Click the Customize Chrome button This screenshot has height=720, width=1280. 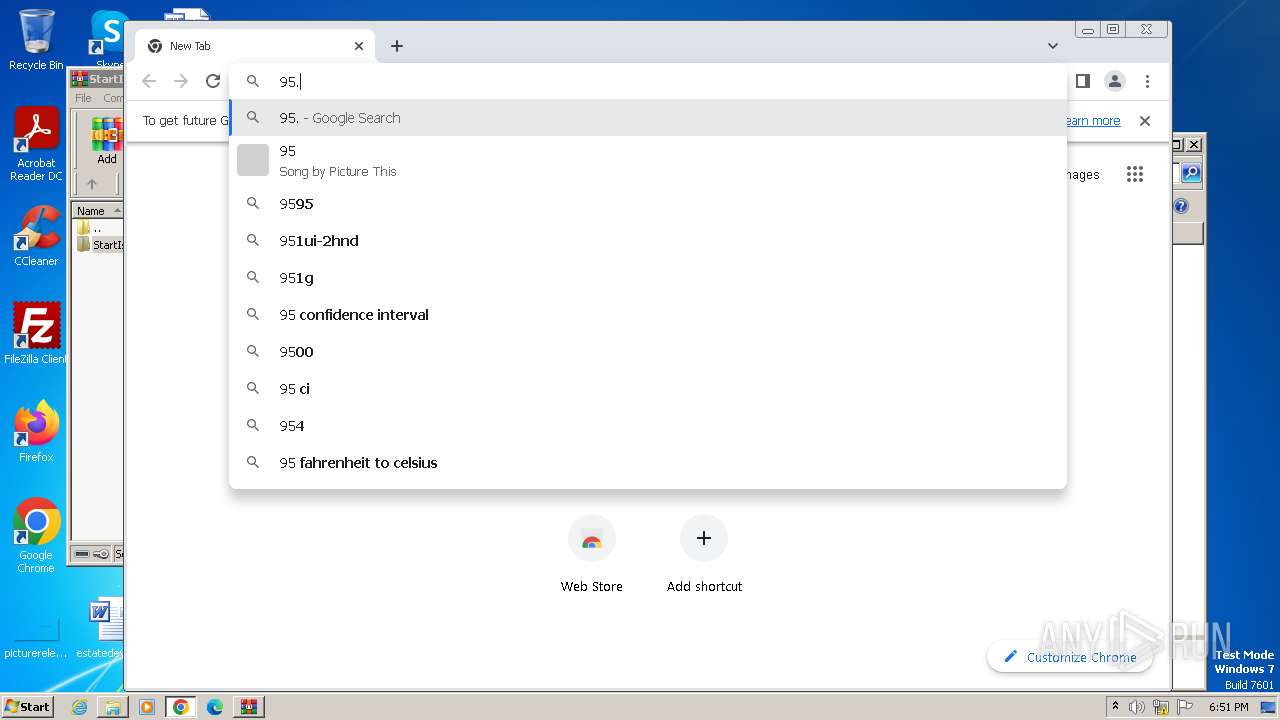pyautogui.click(x=1070, y=657)
